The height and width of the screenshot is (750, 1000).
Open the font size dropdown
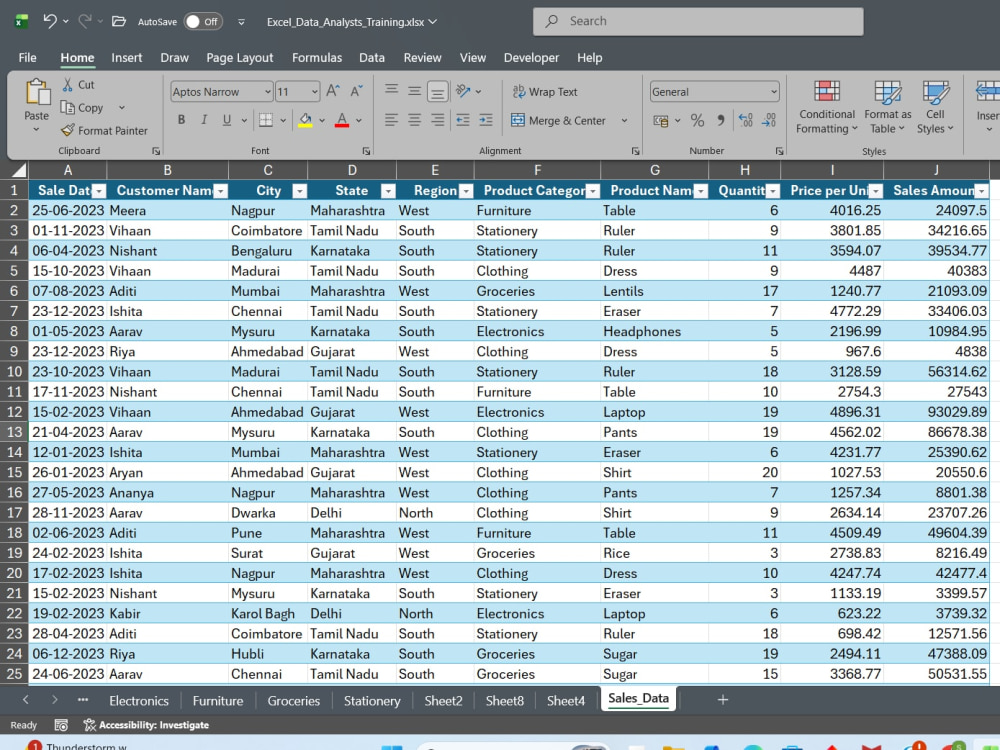click(314, 92)
